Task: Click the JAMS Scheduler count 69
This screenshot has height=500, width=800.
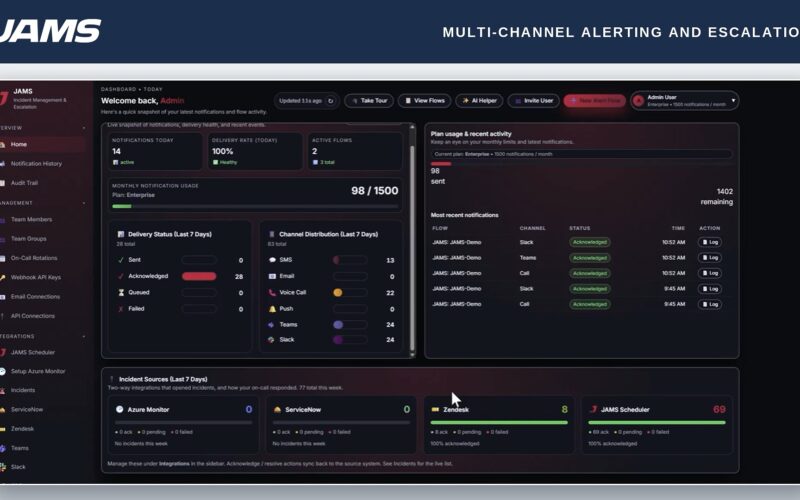Action: (x=719, y=409)
